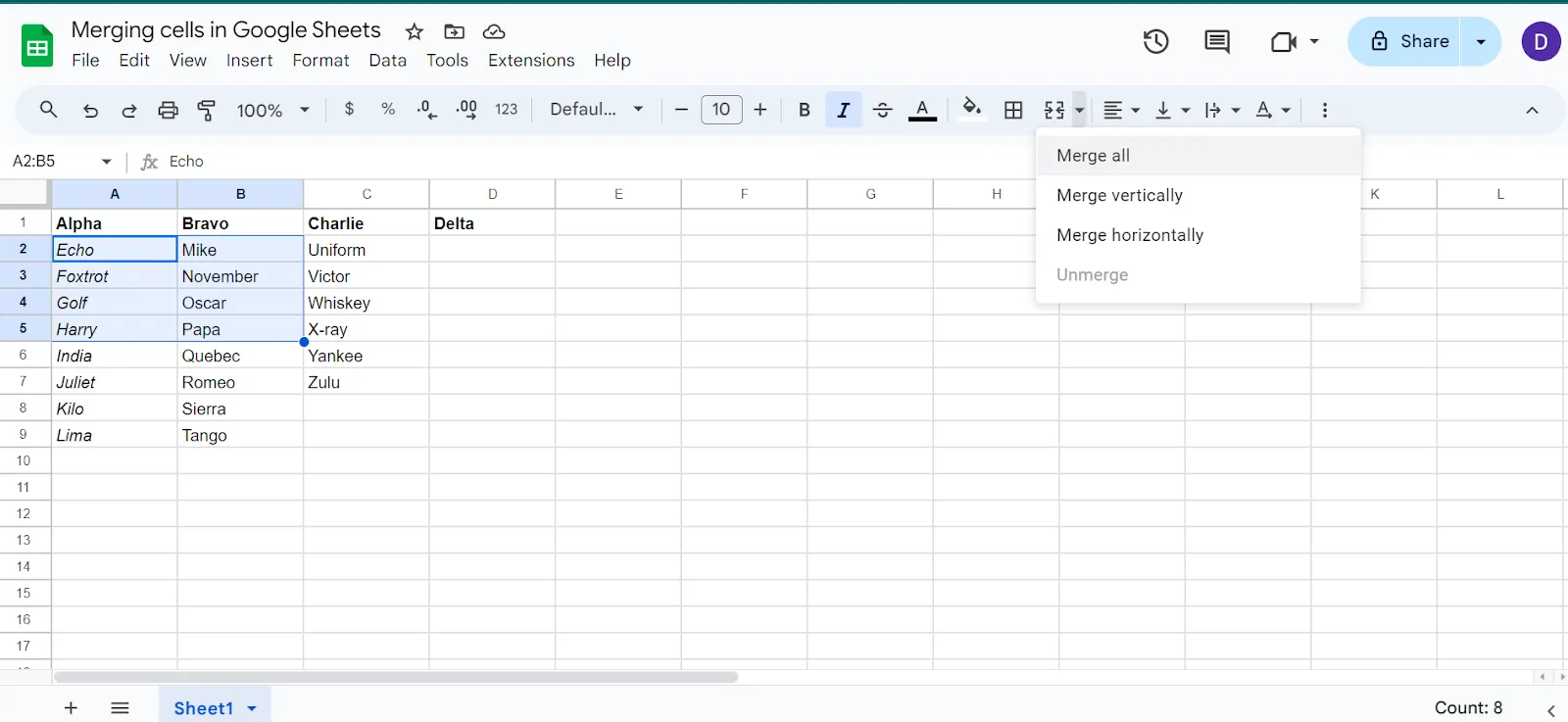Open the comments panel icon
The height and width of the screenshot is (722, 1568).
click(1217, 41)
